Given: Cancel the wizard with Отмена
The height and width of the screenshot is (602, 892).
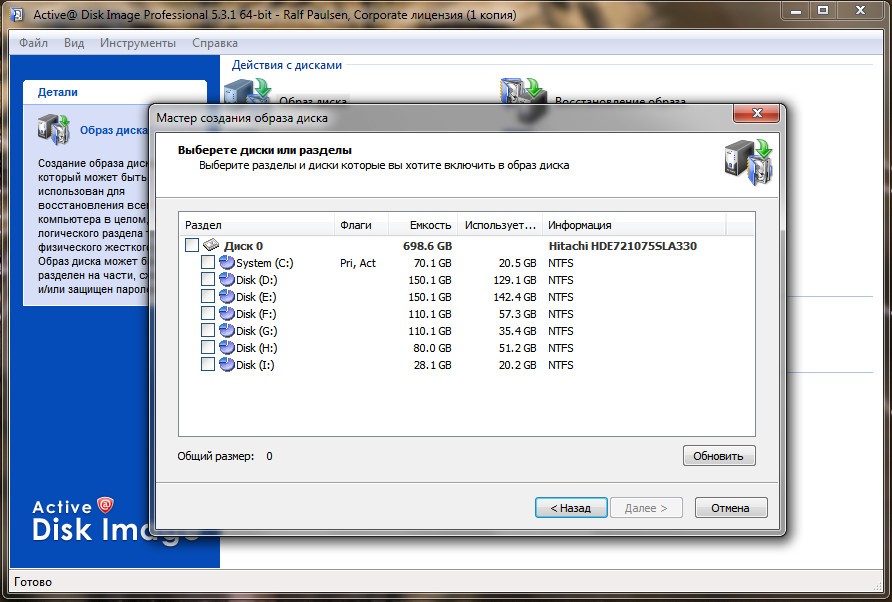Looking at the screenshot, I should click(x=731, y=508).
